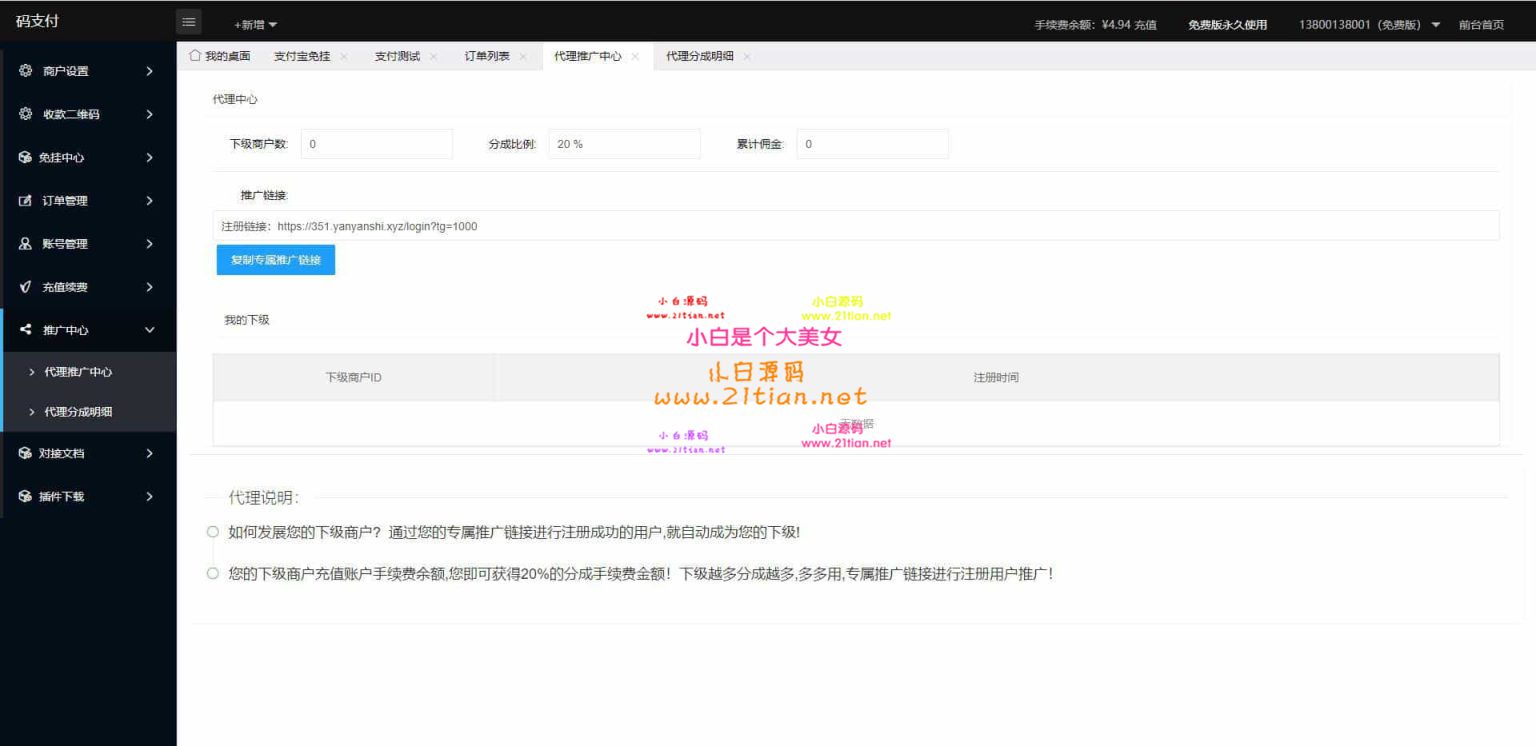Click 充值 next to 手续费余额
The image size is (1536, 746).
[x=1145, y=25]
